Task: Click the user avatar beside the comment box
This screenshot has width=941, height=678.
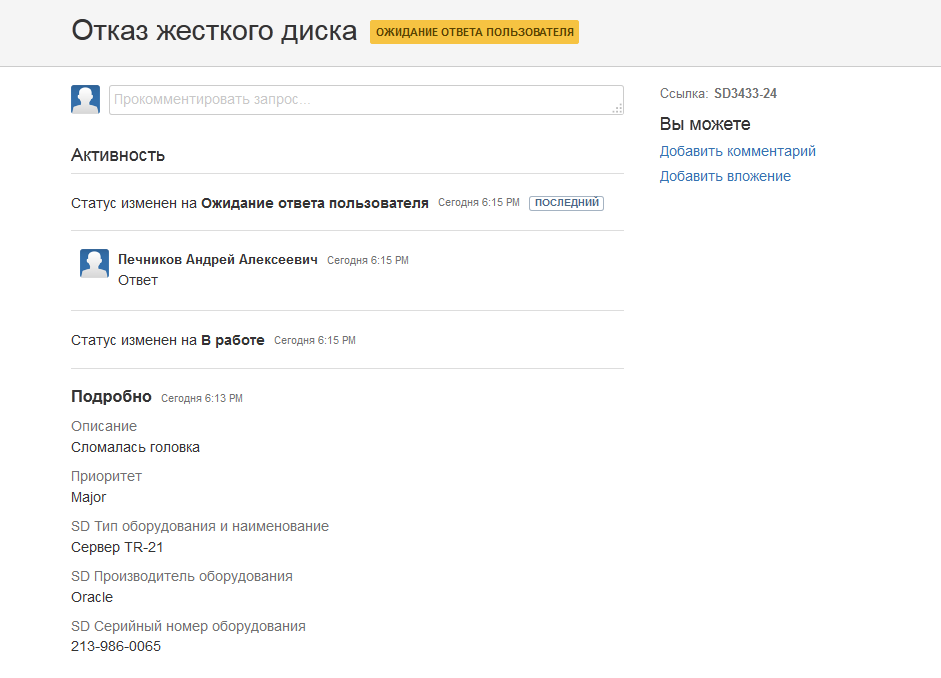Action: (x=85, y=99)
